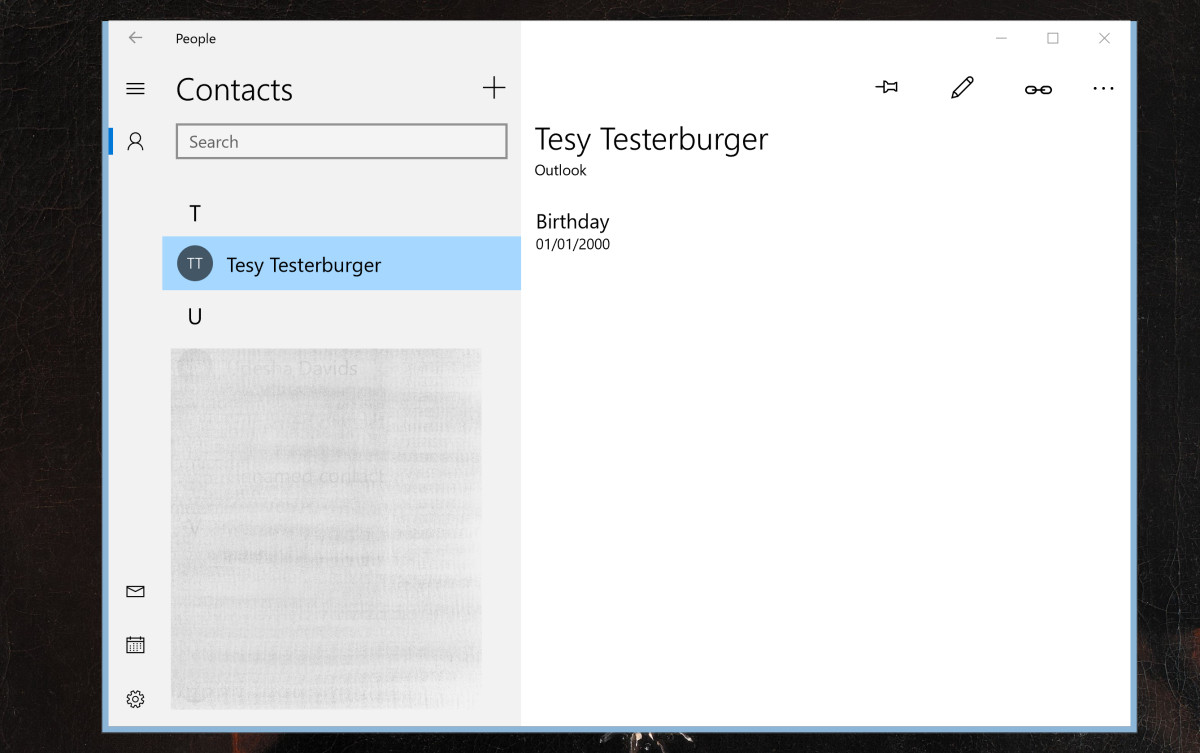Open the hamburger navigation menu
1200x753 pixels.
[135, 89]
